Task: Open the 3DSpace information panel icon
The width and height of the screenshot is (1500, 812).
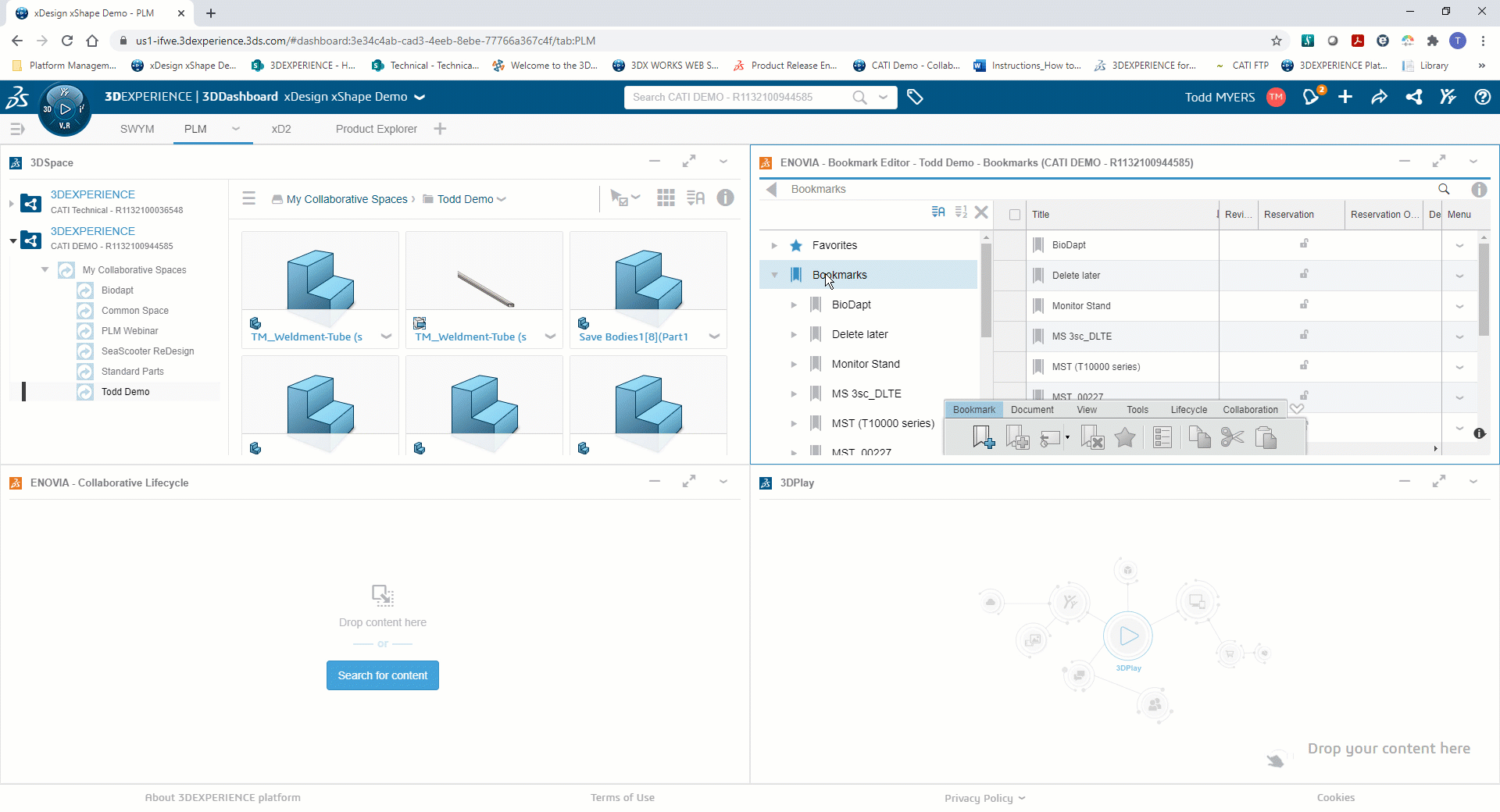Action: pos(725,198)
